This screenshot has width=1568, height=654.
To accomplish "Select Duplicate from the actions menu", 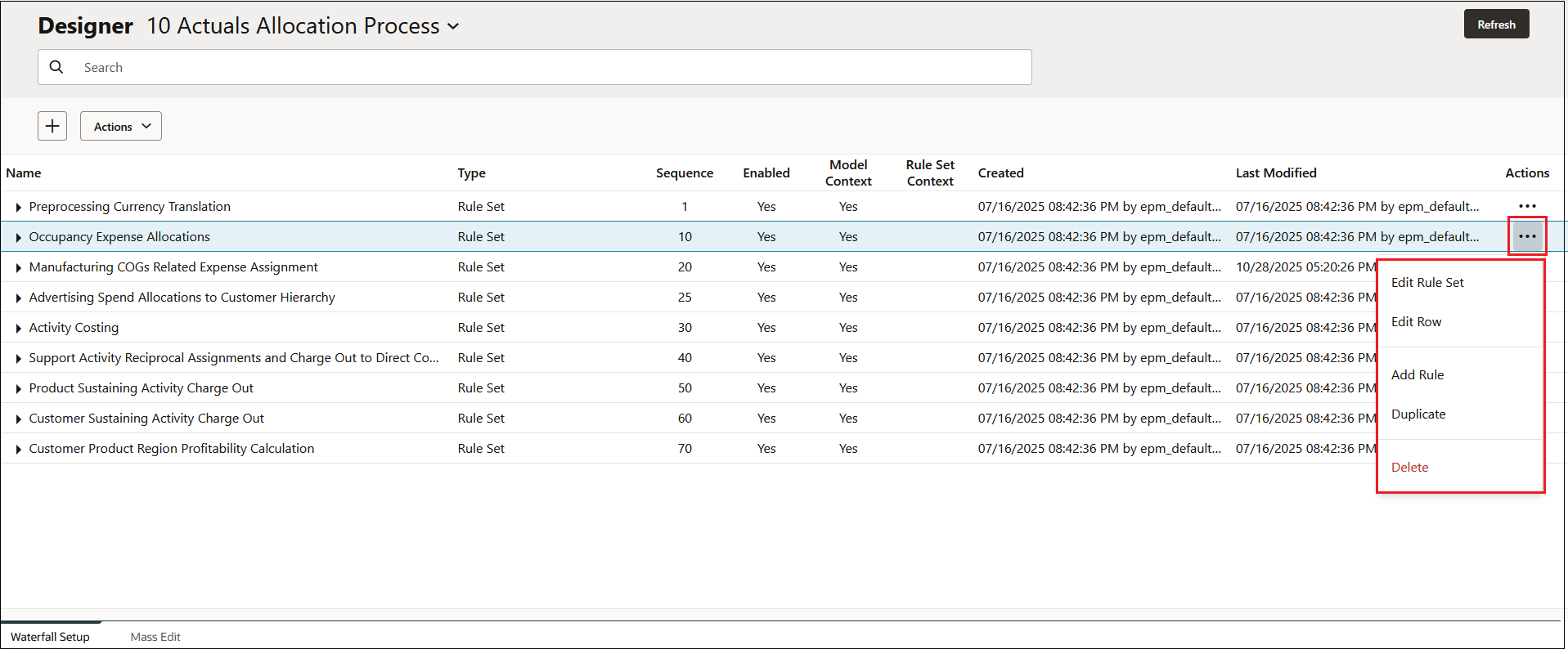I will [x=1418, y=414].
